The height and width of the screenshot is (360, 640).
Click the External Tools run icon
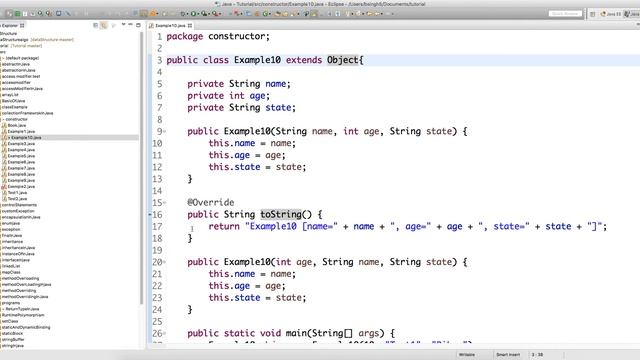pyautogui.click(x=215, y=13)
